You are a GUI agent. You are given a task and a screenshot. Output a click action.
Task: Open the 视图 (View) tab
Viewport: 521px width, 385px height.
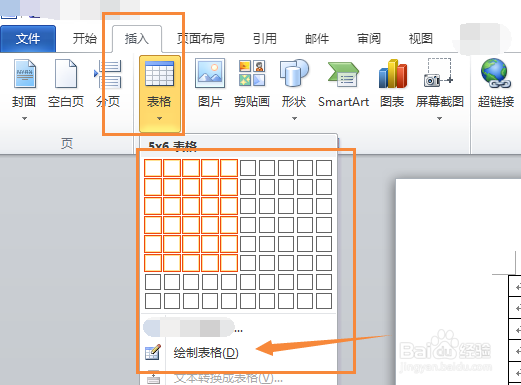(421, 39)
